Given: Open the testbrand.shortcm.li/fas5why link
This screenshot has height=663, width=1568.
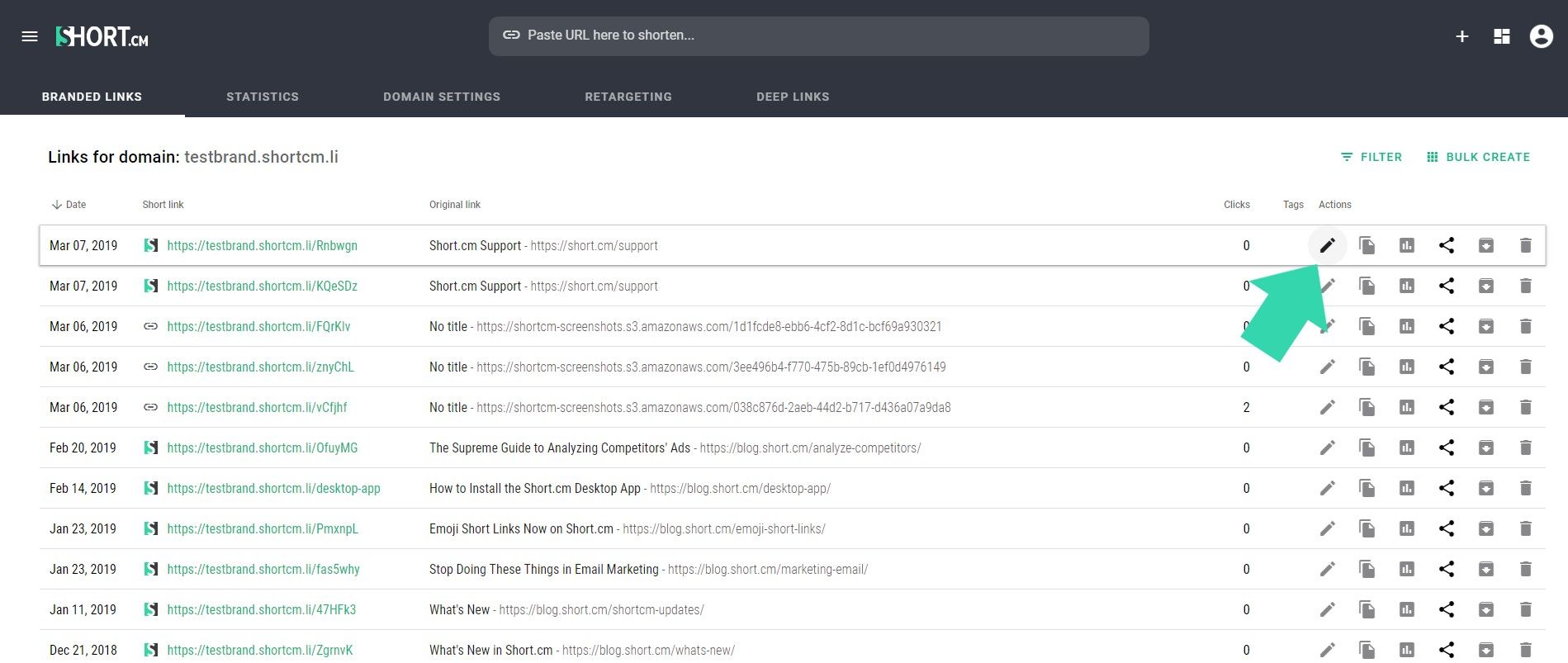Looking at the screenshot, I should click(263, 569).
